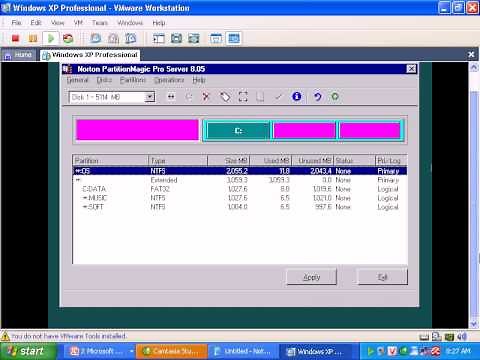
Task: Open the Snapshot Manager toolbar icon
Action: point(130,38)
